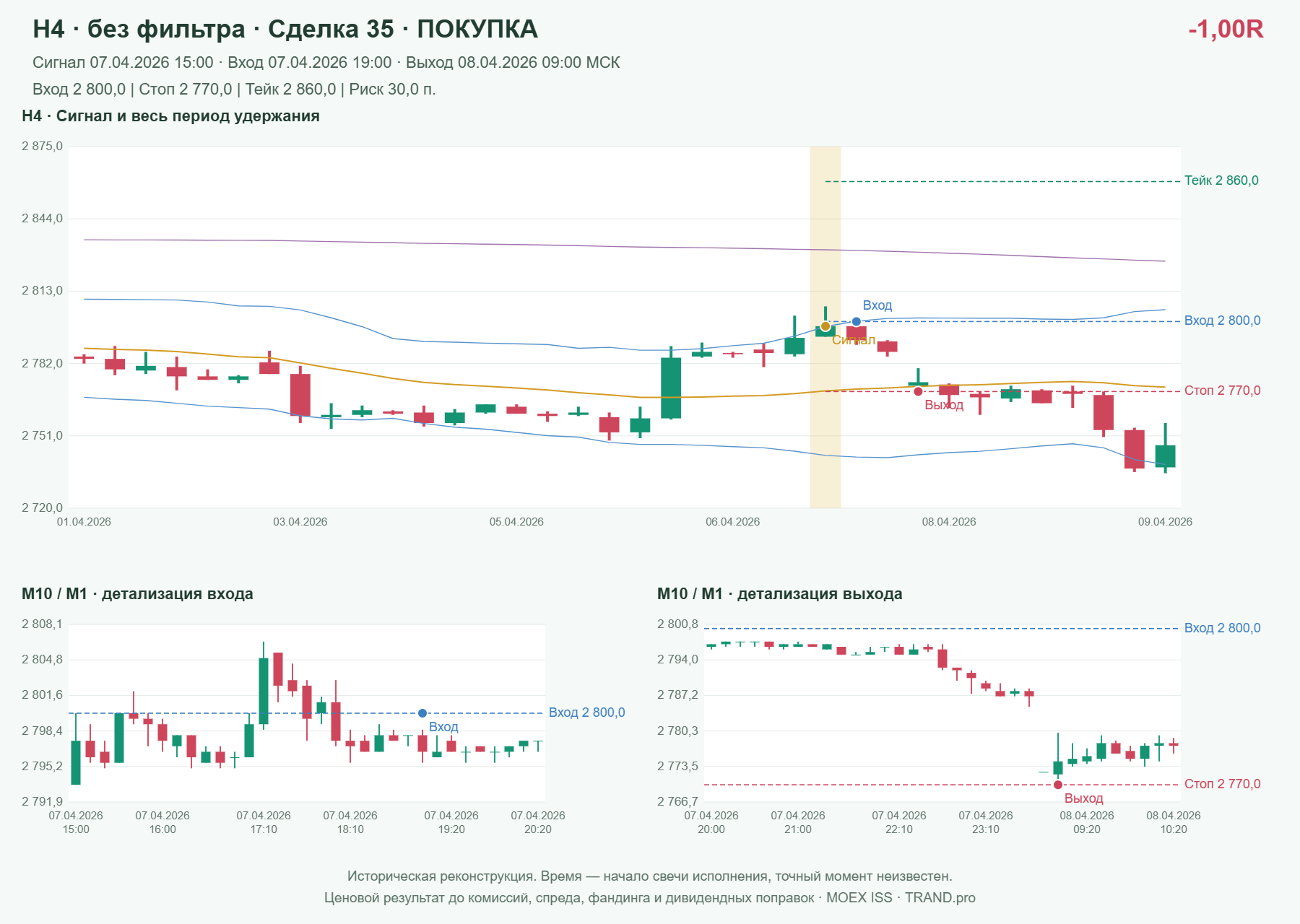Click the 'Историческая реконструкция' disclaimer line
The width and height of the screenshot is (1300, 924).
[x=650, y=876]
